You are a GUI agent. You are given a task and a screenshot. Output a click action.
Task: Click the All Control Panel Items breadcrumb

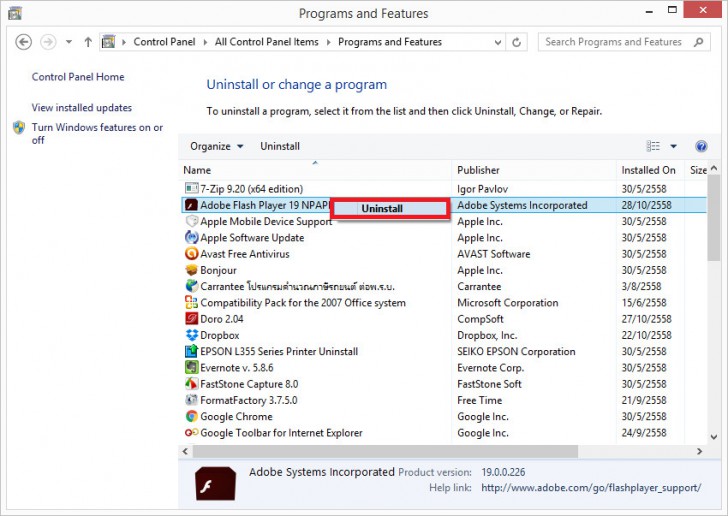(x=266, y=42)
